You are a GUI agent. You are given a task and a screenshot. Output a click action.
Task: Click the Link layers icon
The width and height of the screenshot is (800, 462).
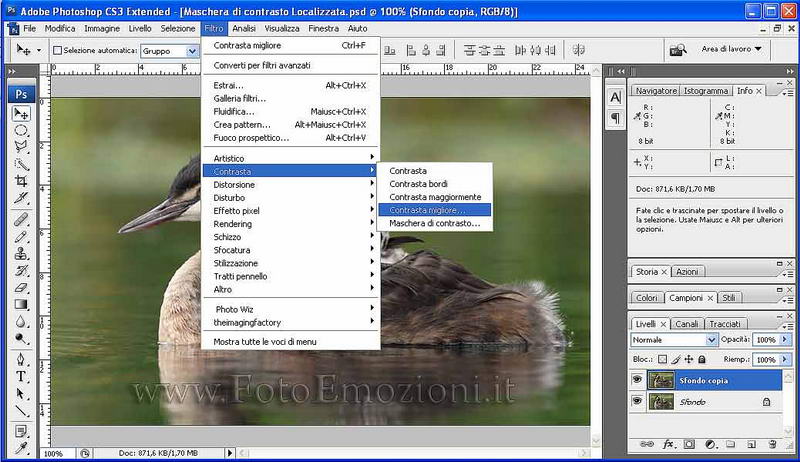click(x=647, y=444)
